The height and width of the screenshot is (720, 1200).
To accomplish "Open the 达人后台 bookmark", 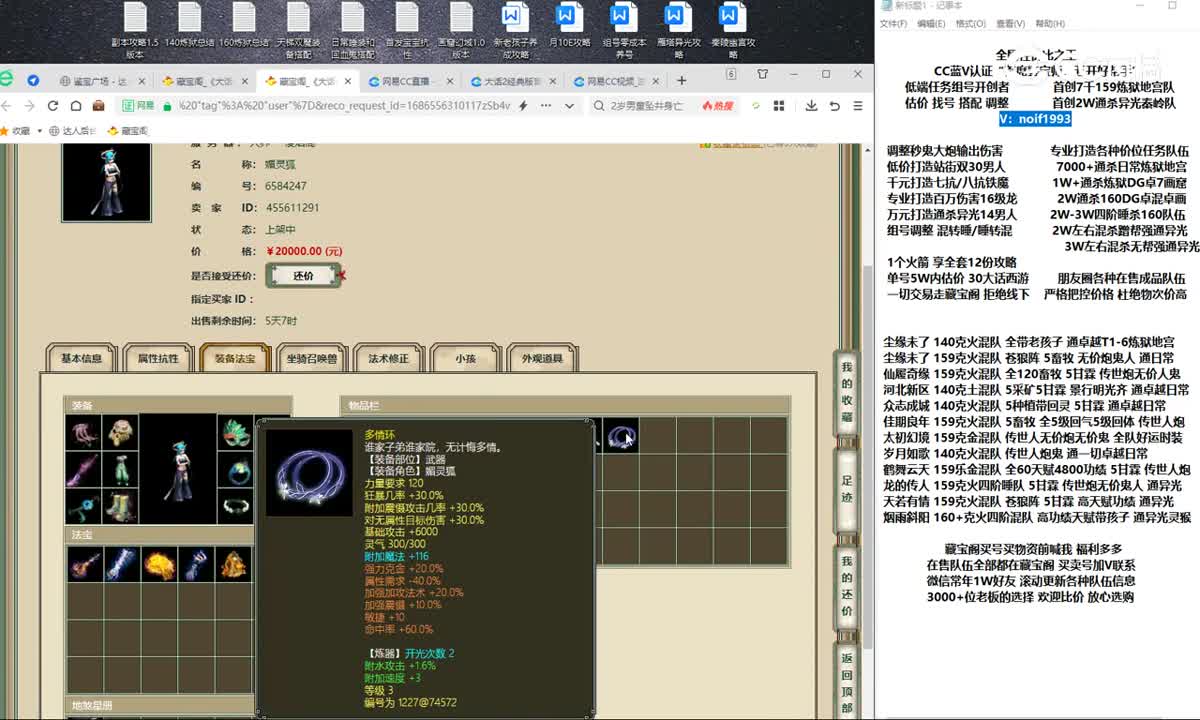I will tap(74, 131).
